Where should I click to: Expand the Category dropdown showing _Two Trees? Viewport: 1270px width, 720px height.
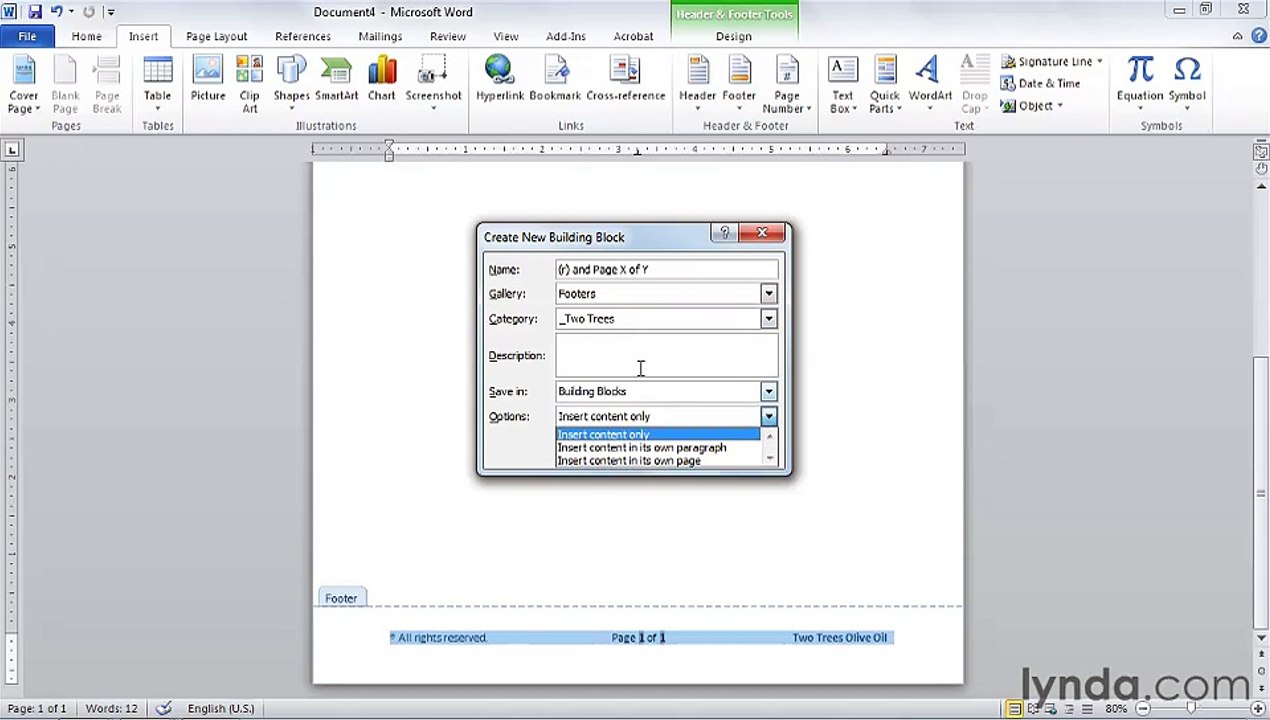coord(768,319)
